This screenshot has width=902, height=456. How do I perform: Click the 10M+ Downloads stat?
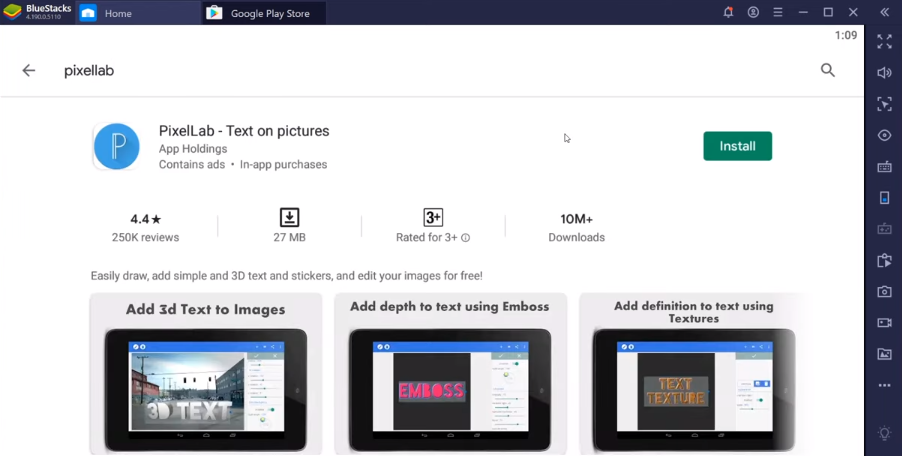point(576,228)
